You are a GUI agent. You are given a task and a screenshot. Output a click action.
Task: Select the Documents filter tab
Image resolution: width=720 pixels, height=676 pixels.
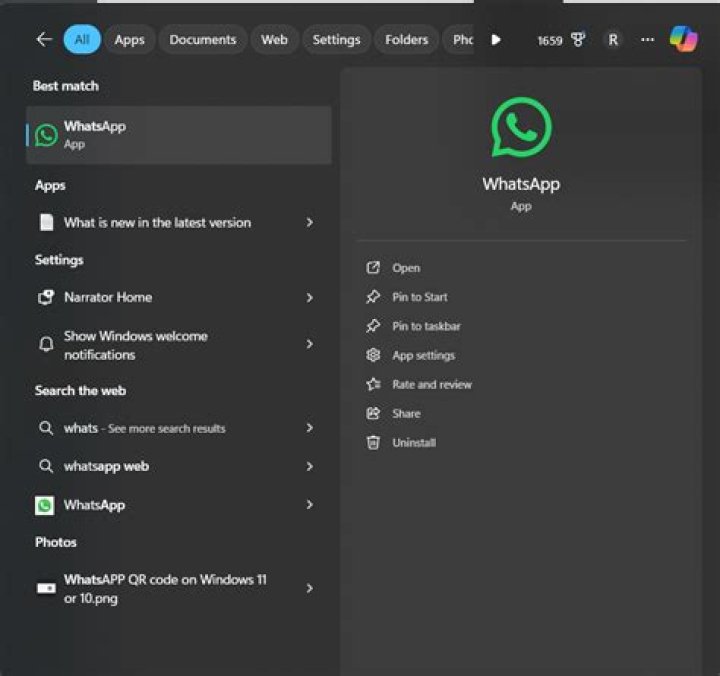tap(202, 40)
